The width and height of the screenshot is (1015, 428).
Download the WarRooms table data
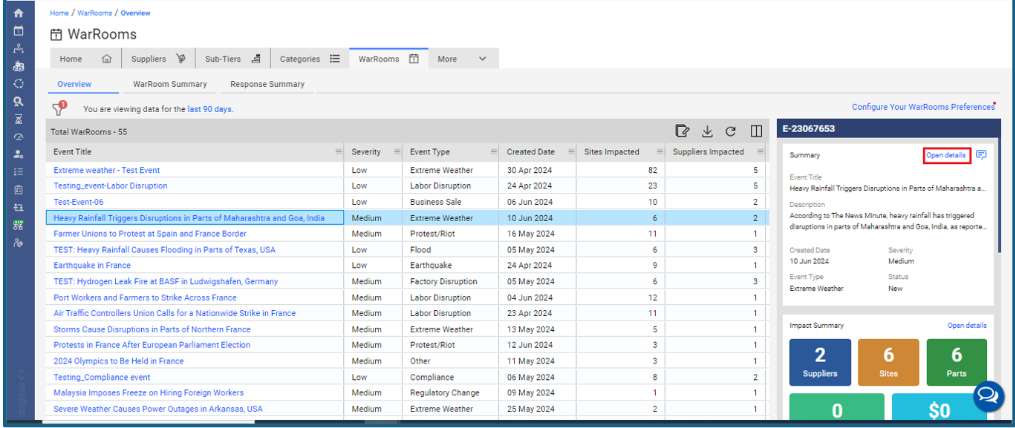coord(708,131)
